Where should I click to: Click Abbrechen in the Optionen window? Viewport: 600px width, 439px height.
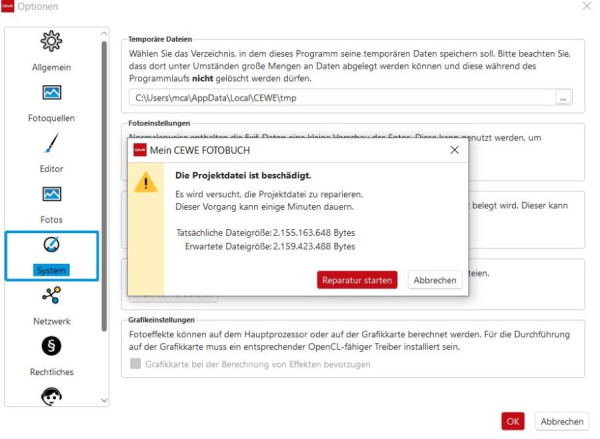coord(562,421)
